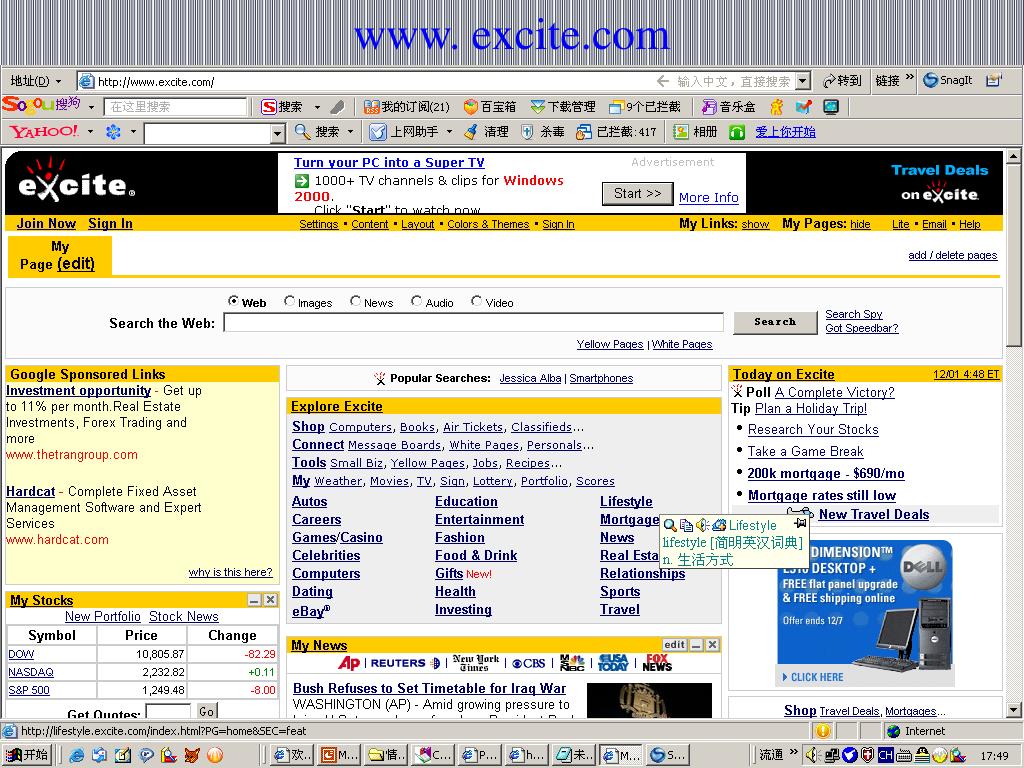Image resolution: width=1024 pixels, height=768 pixels.
Task: Open 下载管理 download manager
Action: coord(563,106)
